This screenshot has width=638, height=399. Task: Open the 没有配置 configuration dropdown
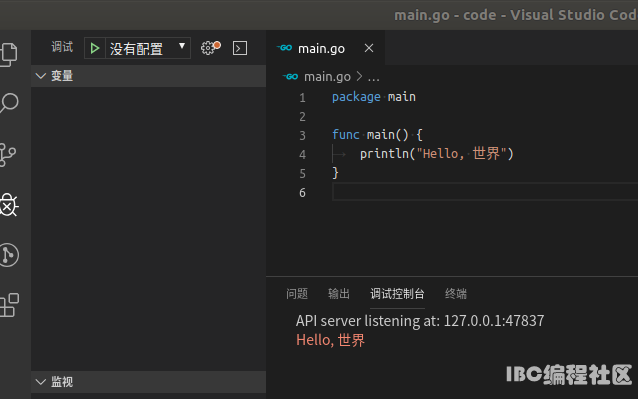(148, 48)
